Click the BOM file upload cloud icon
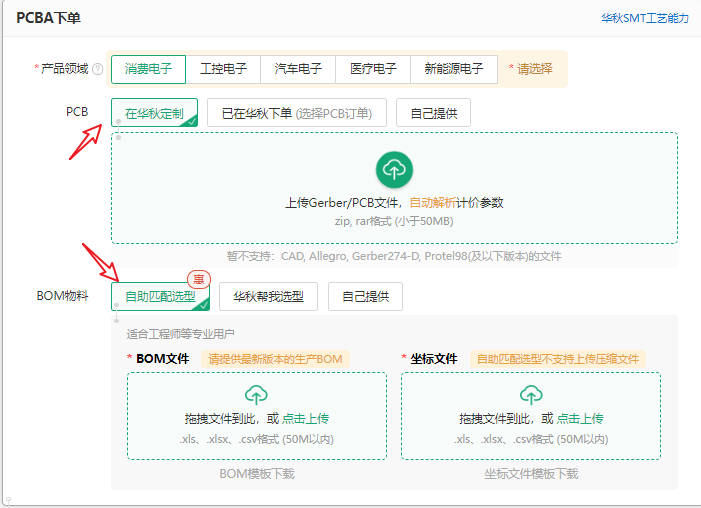This screenshot has width=701, height=508. pos(256,394)
